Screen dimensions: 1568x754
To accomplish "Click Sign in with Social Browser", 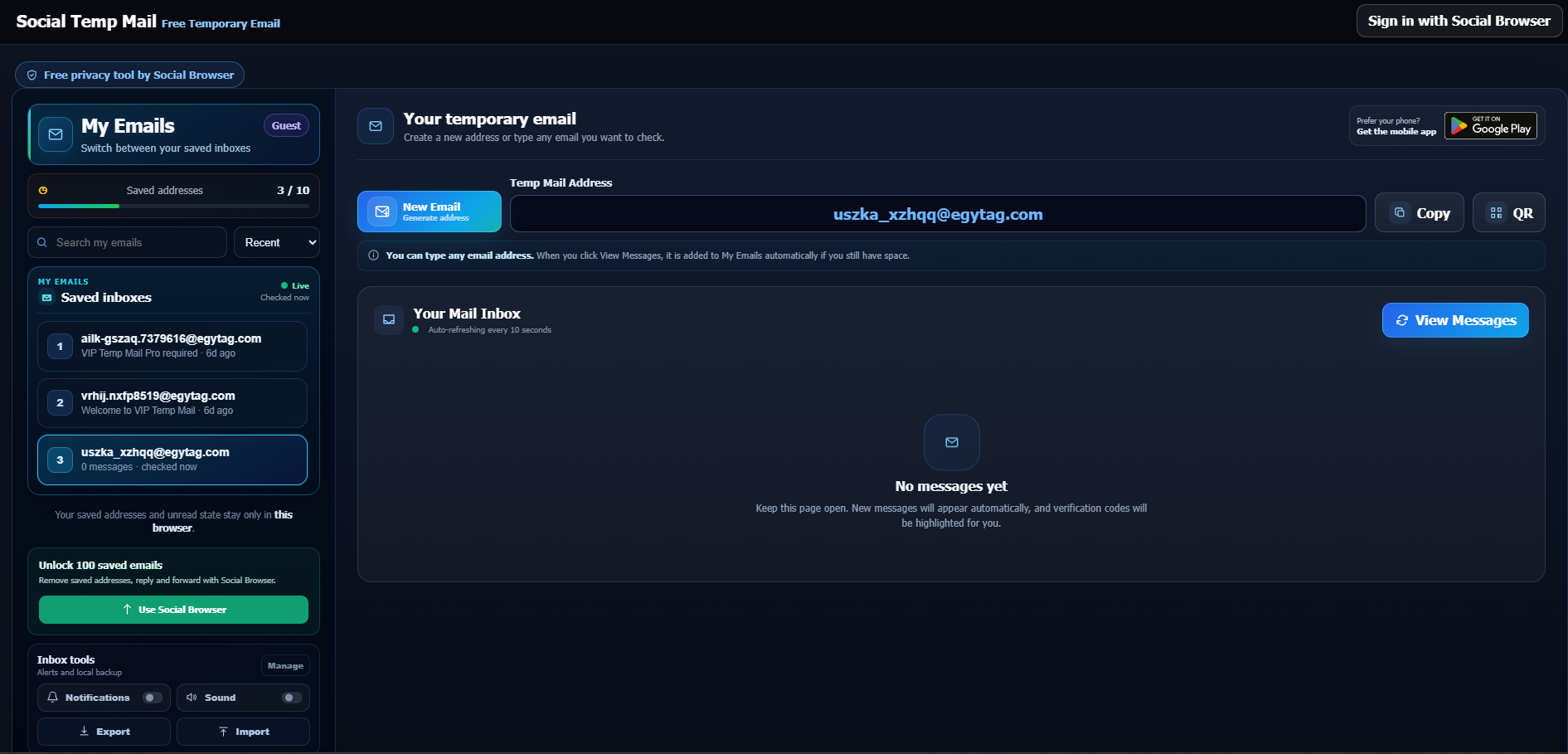I will [1459, 21].
